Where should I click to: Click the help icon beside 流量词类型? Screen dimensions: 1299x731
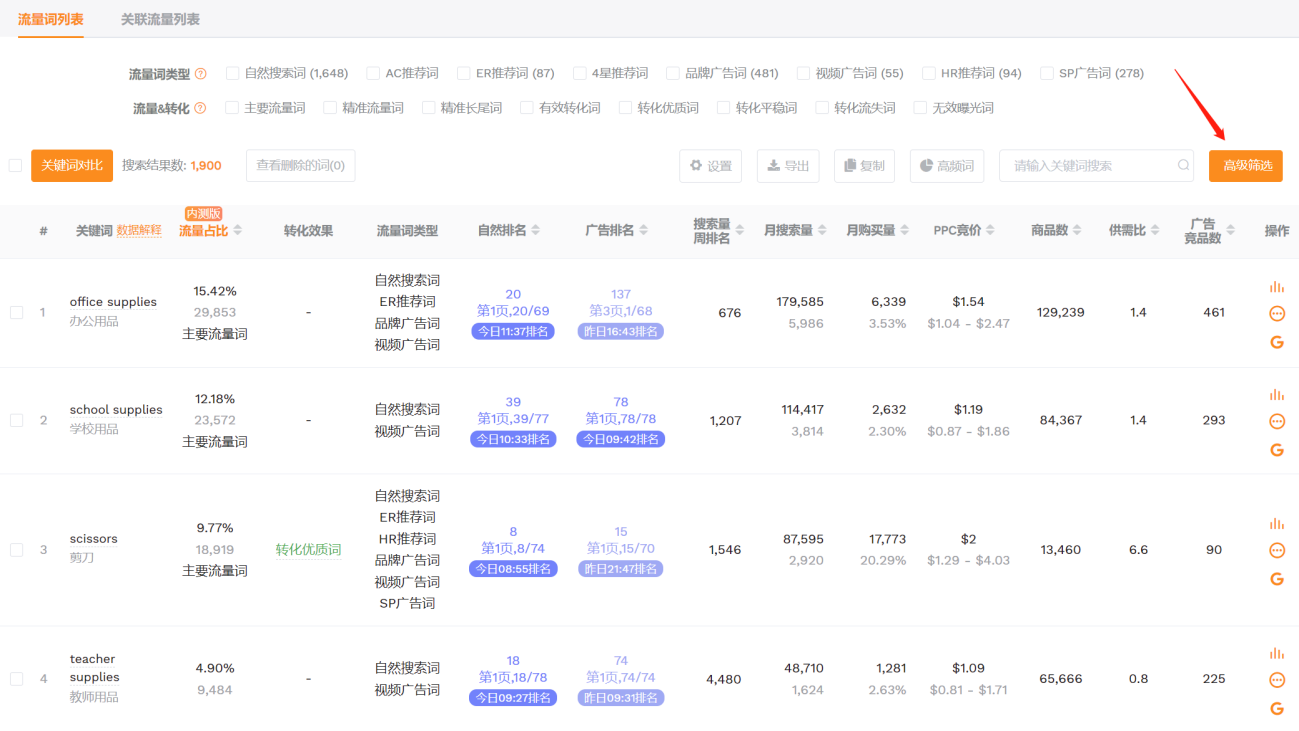(201, 74)
